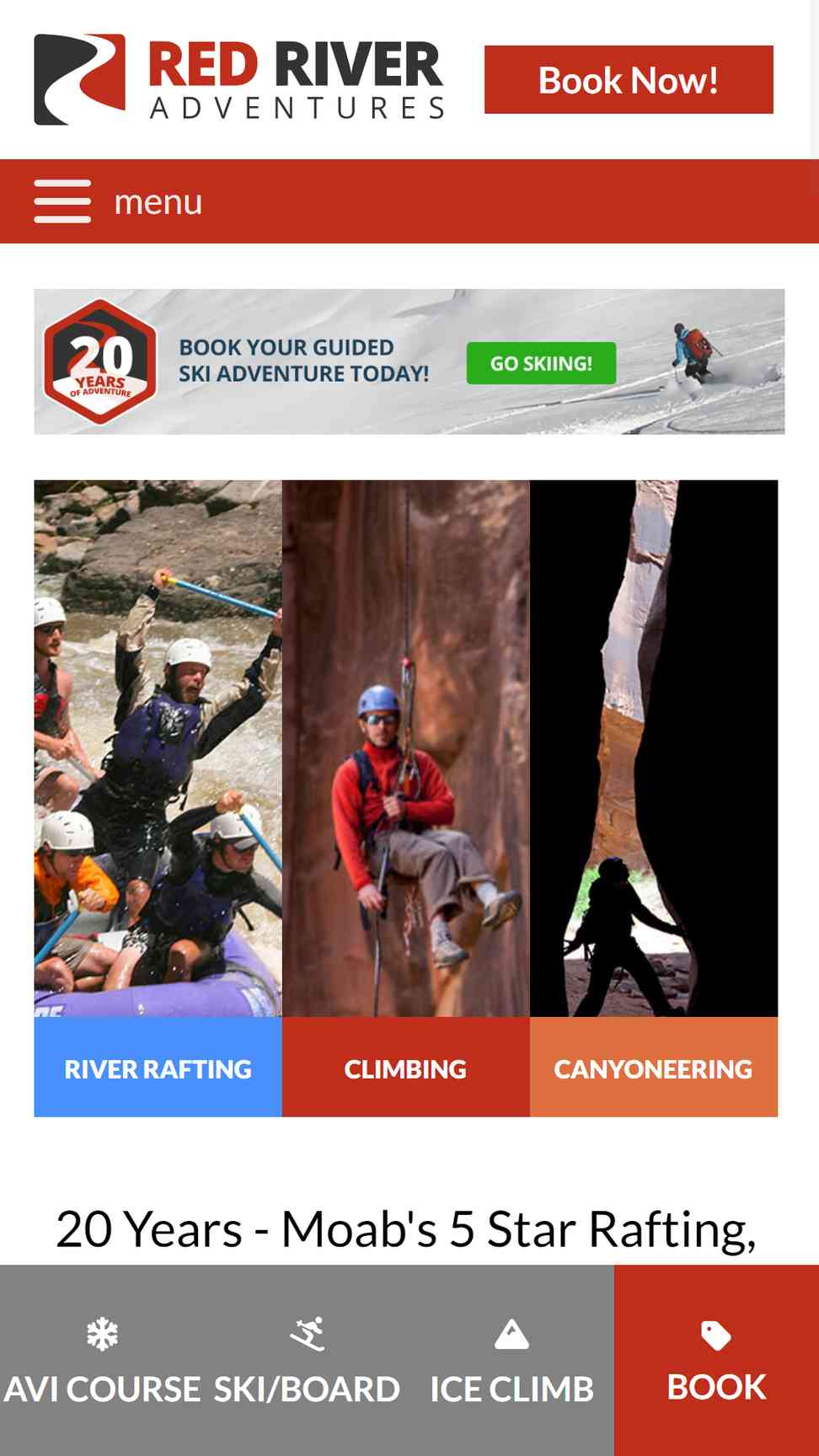The height and width of the screenshot is (1456, 819).
Task: Click the 20 Years of Adventure badge
Action: click(100, 361)
